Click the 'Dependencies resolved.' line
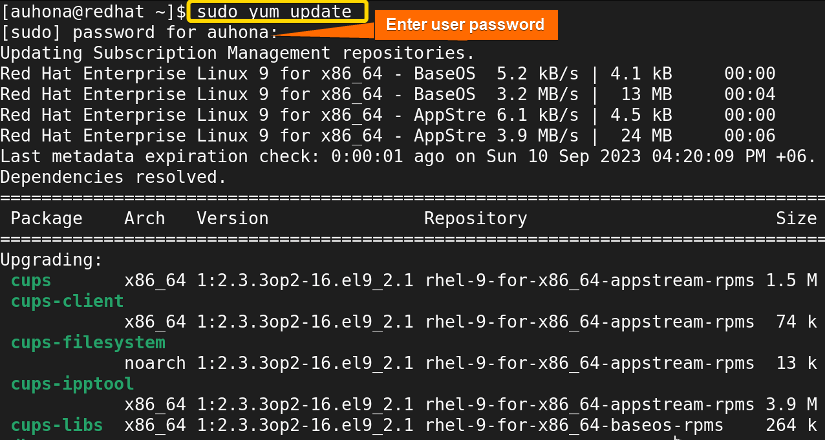Image resolution: width=825 pixels, height=440 pixels. point(114,177)
